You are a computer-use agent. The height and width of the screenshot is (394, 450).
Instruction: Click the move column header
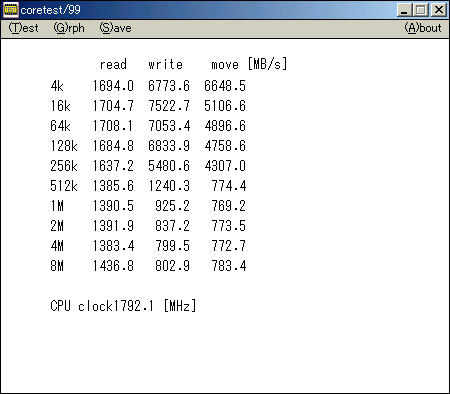click(x=225, y=64)
